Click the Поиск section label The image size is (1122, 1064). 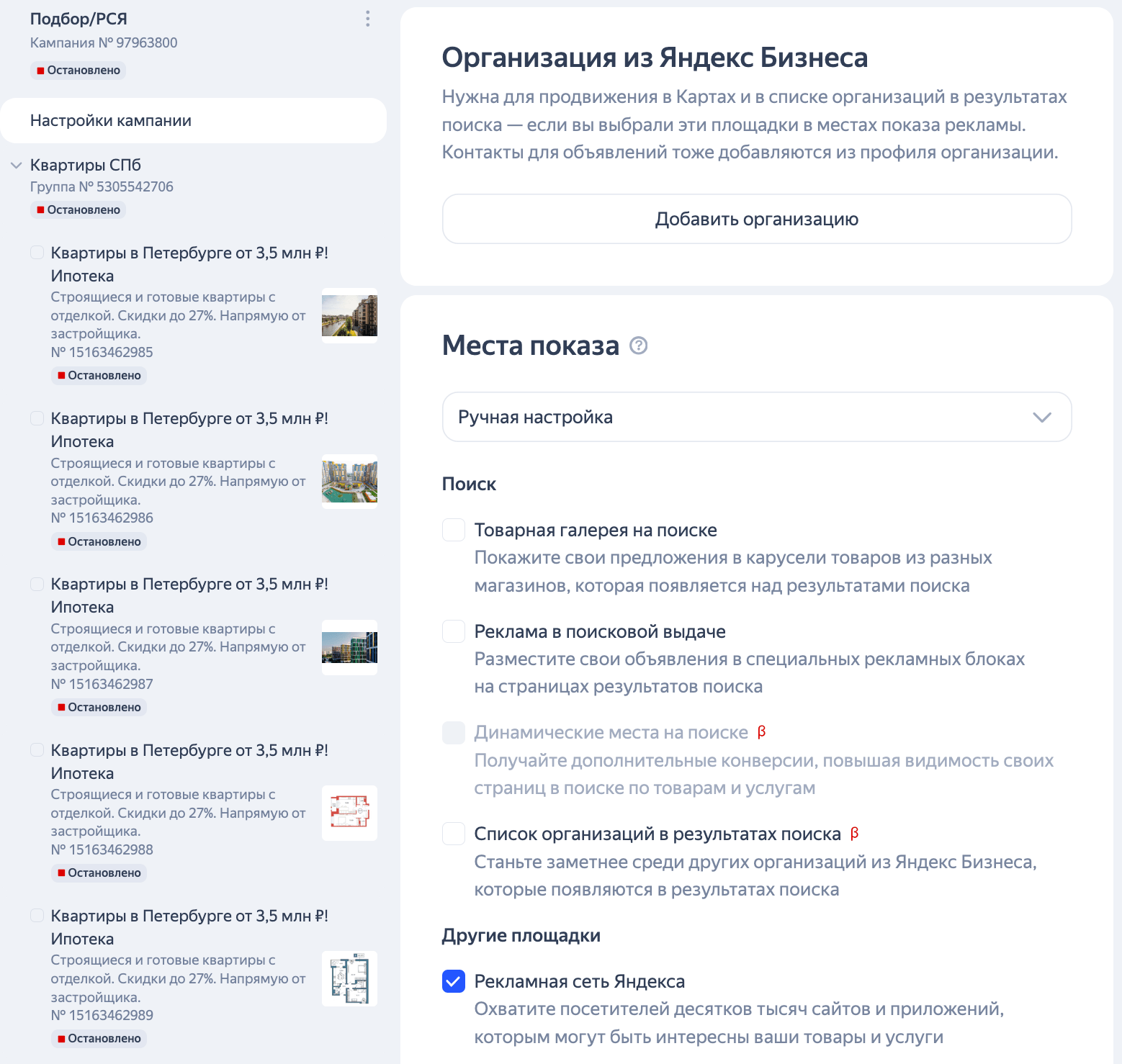click(x=469, y=484)
